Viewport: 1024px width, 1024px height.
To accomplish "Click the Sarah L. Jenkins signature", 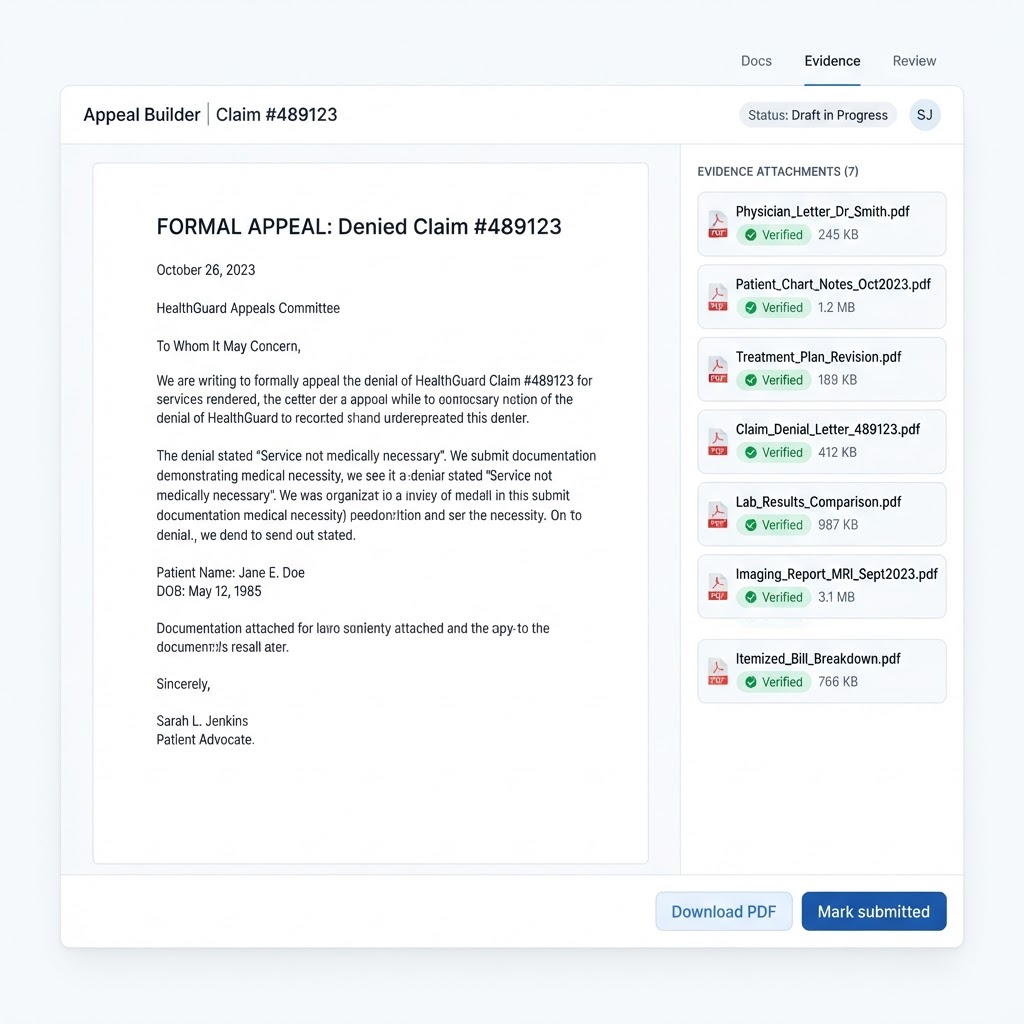I will tap(202, 721).
